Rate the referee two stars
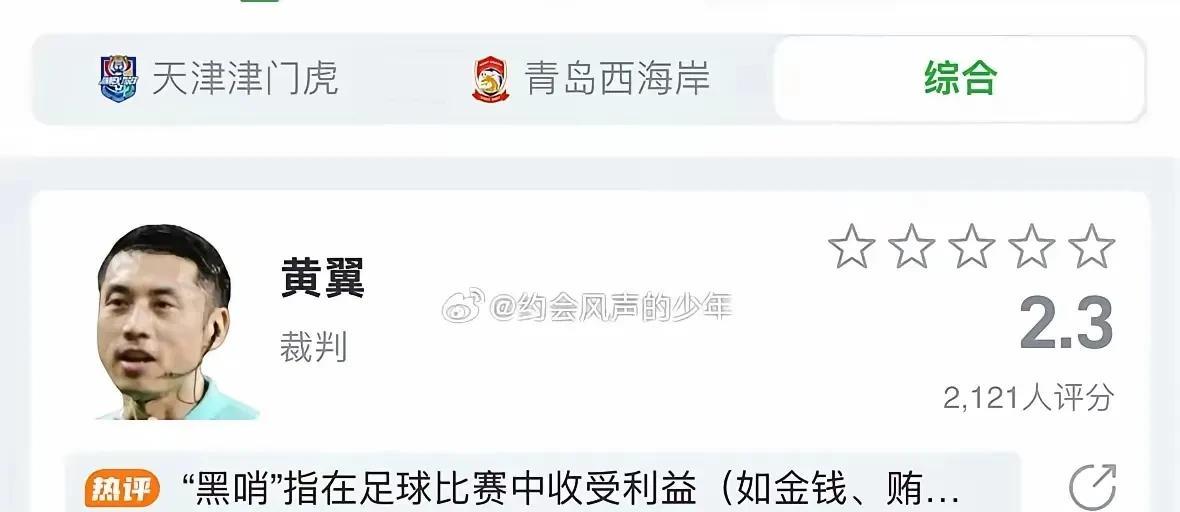Image resolution: width=1180 pixels, height=512 pixels. pos(911,246)
